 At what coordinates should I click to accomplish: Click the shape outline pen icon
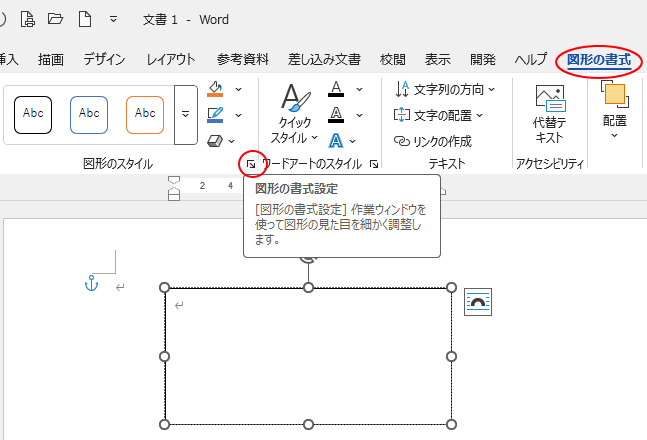(x=215, y=115)
